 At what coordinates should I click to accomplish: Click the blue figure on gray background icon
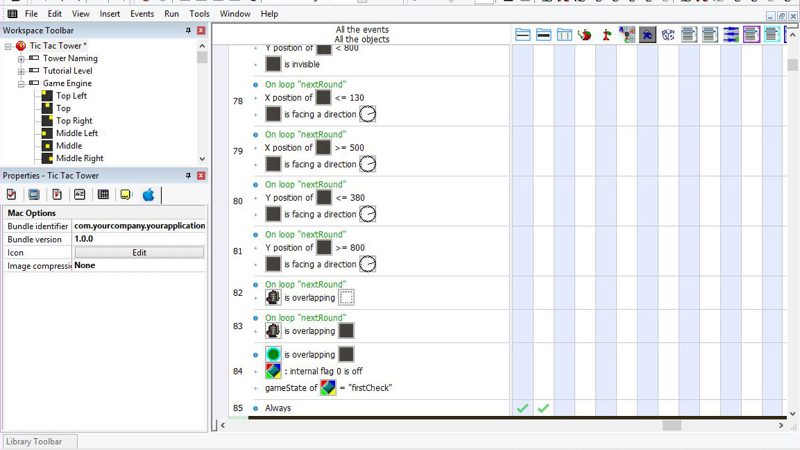click(x=647, y=35)
